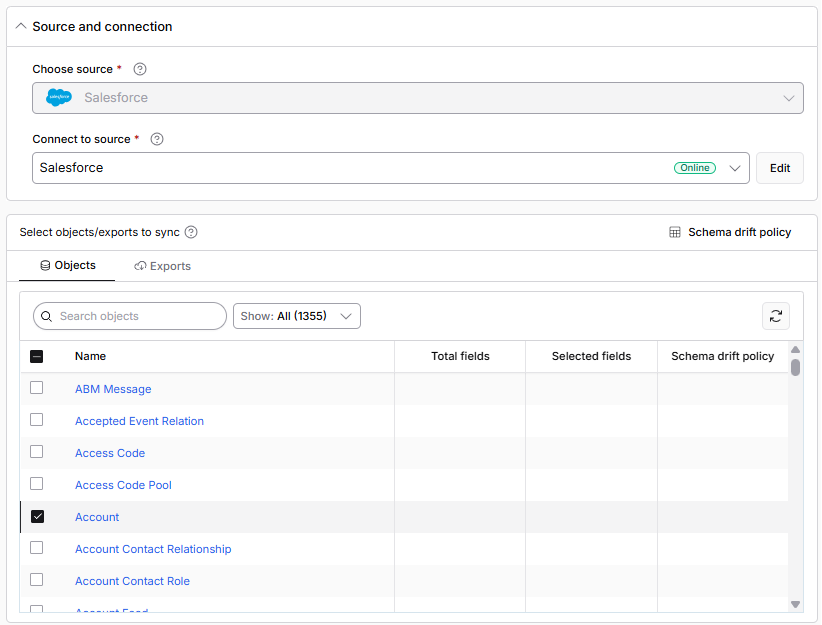Viewport: 822px width, 625px height.
Task: Open the Choose source Salesforce dropdown
Action: 418,98
